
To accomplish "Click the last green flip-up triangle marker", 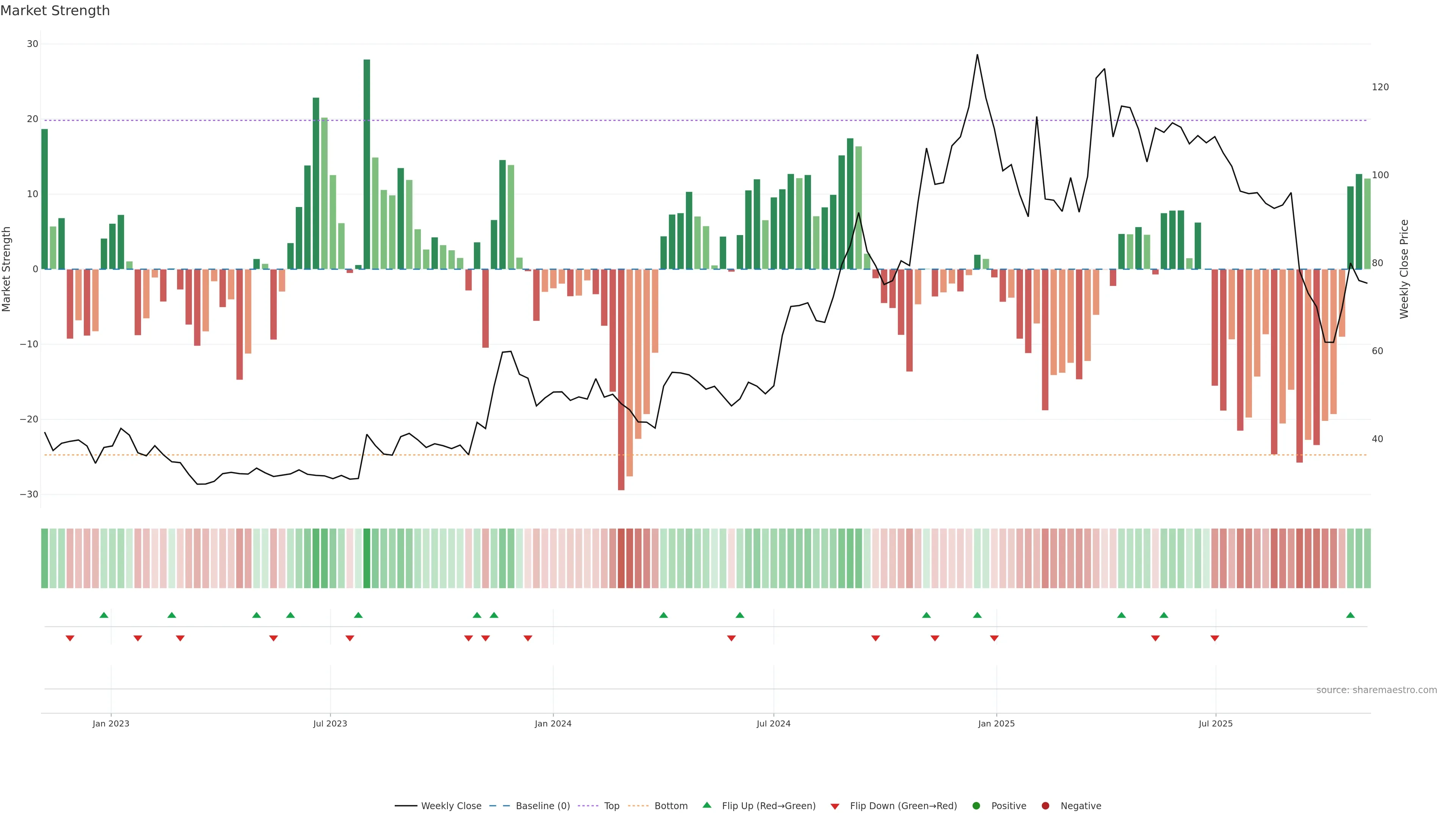I will pos(1350,615).
